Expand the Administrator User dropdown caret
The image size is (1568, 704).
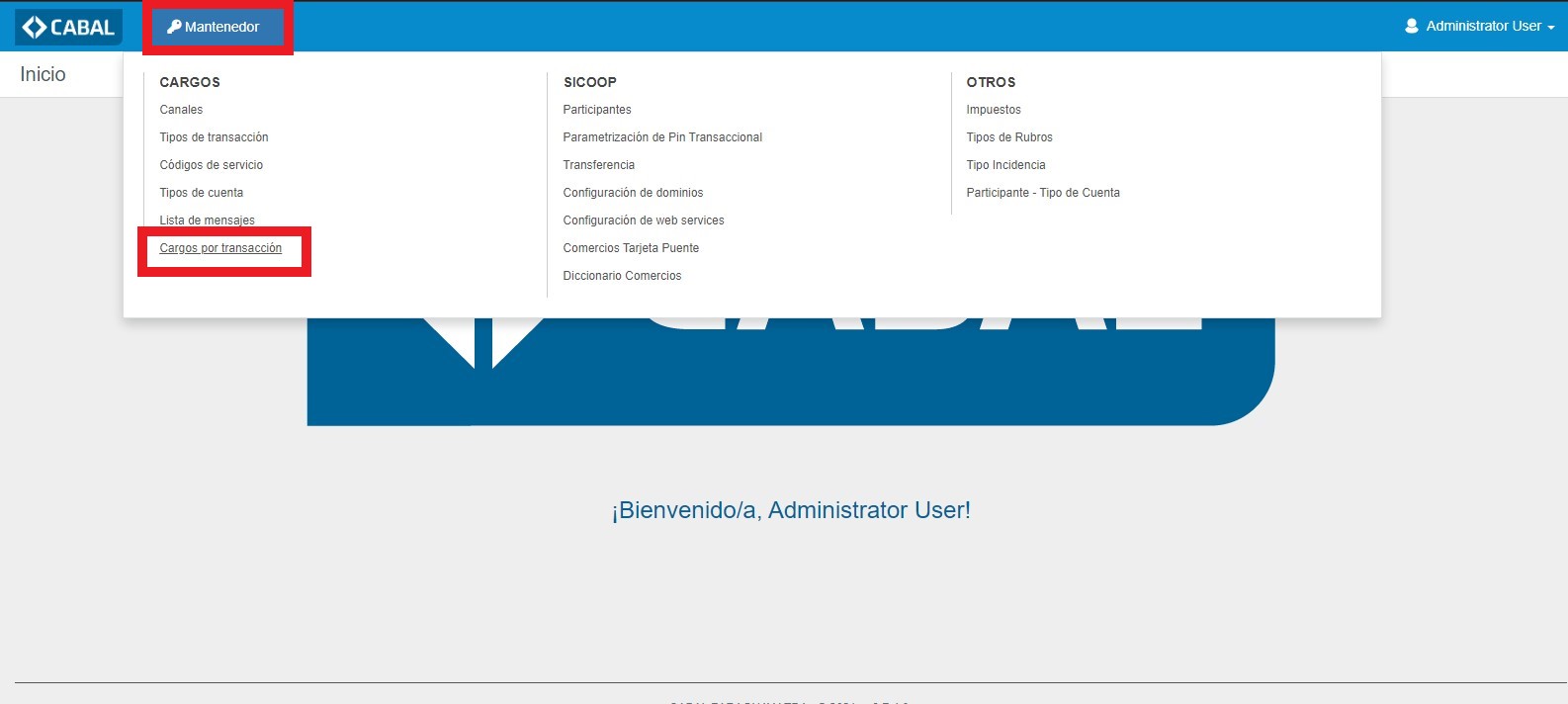tap(1550, 28)
